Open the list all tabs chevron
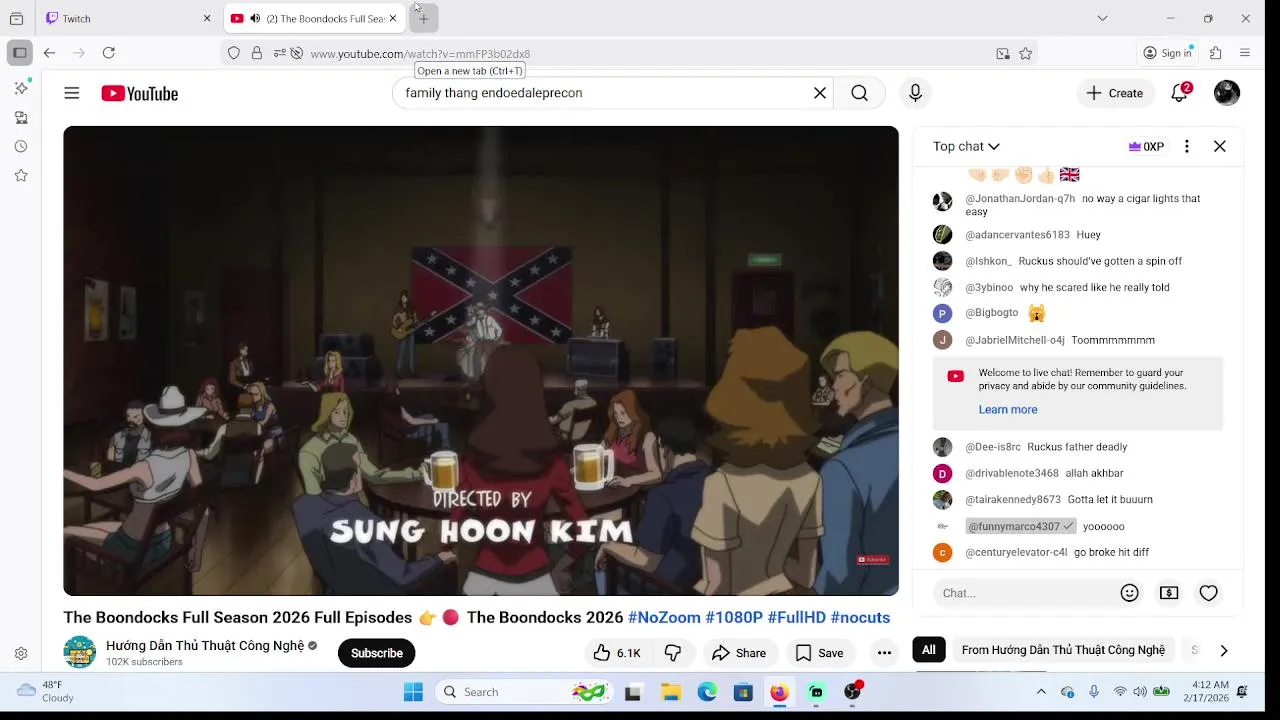Viewport: 1280px width, 720px height. point(1102,18)
